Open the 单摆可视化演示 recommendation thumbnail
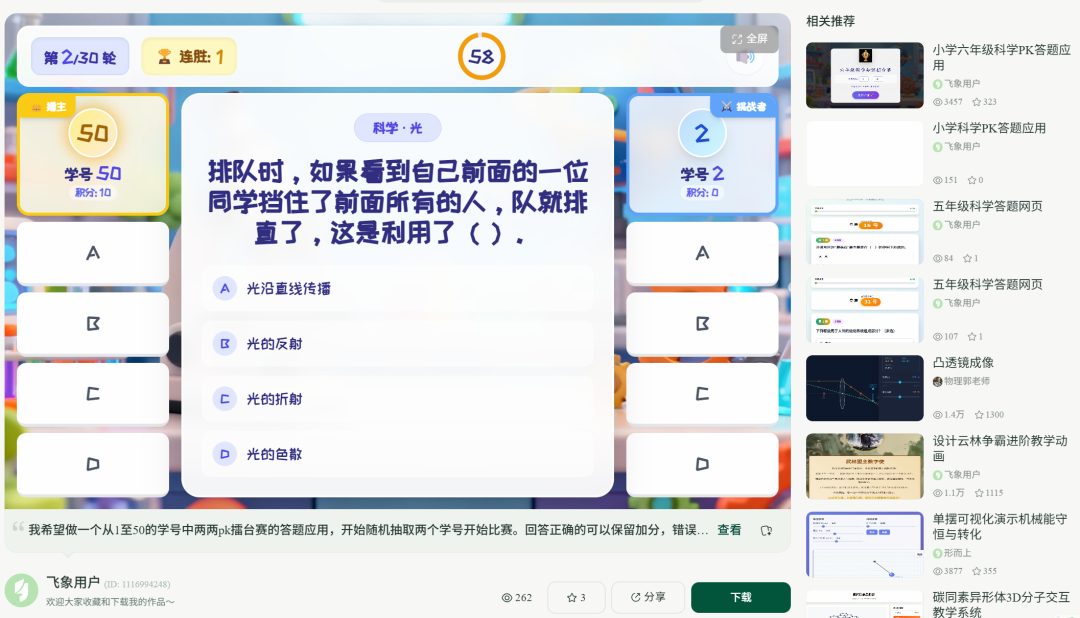Image resolution: width=1080 pixels, height=618 pixels. point(864,544)
